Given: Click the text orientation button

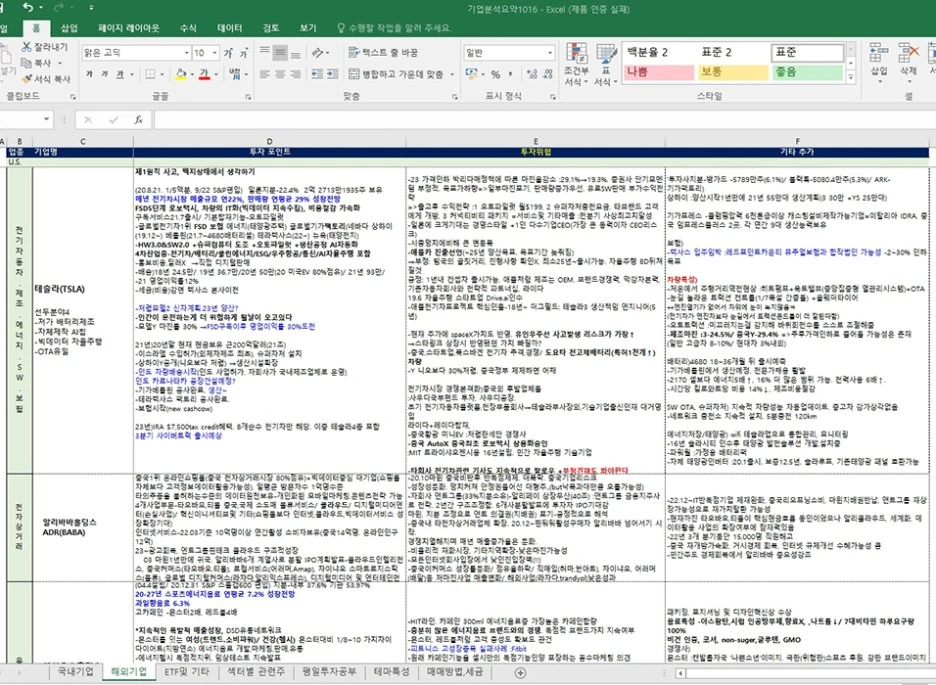Looking at the screenshot, I should [321, 53].
